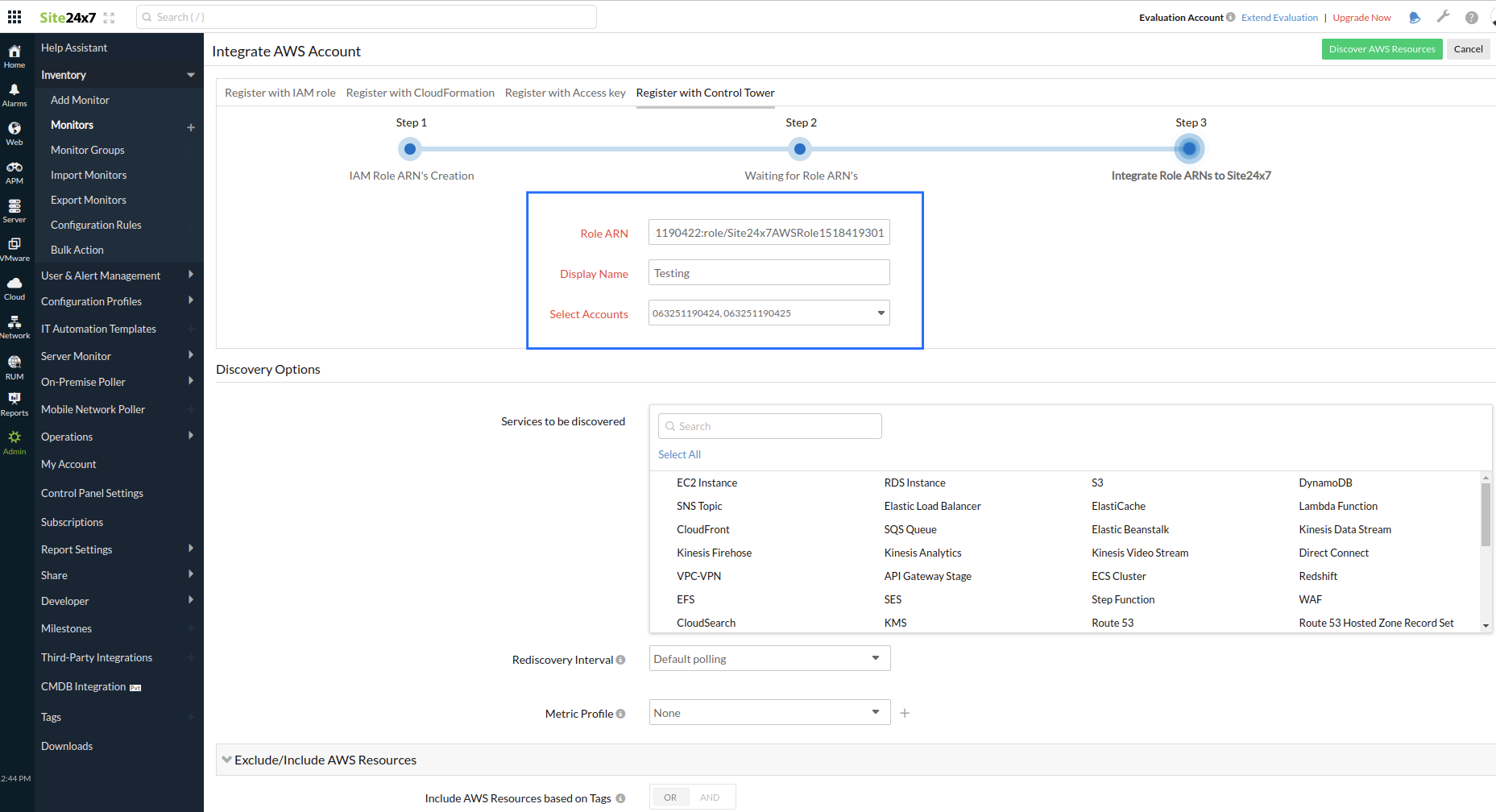Select EC2 Instance service for discovery
The height and width of the screenshot is (812, 1496).
click(x=707, y=483)
